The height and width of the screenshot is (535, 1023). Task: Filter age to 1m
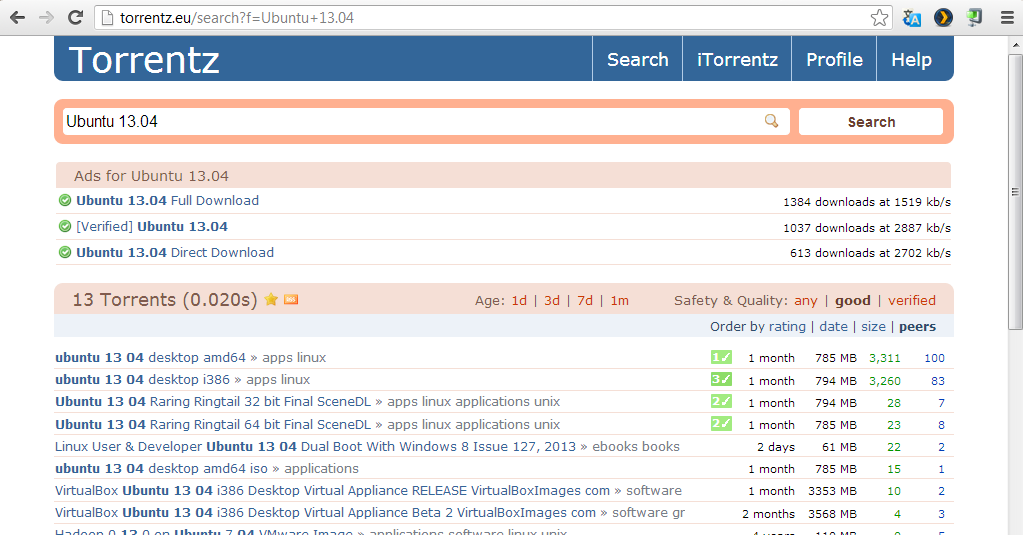(x=619, y=300)
